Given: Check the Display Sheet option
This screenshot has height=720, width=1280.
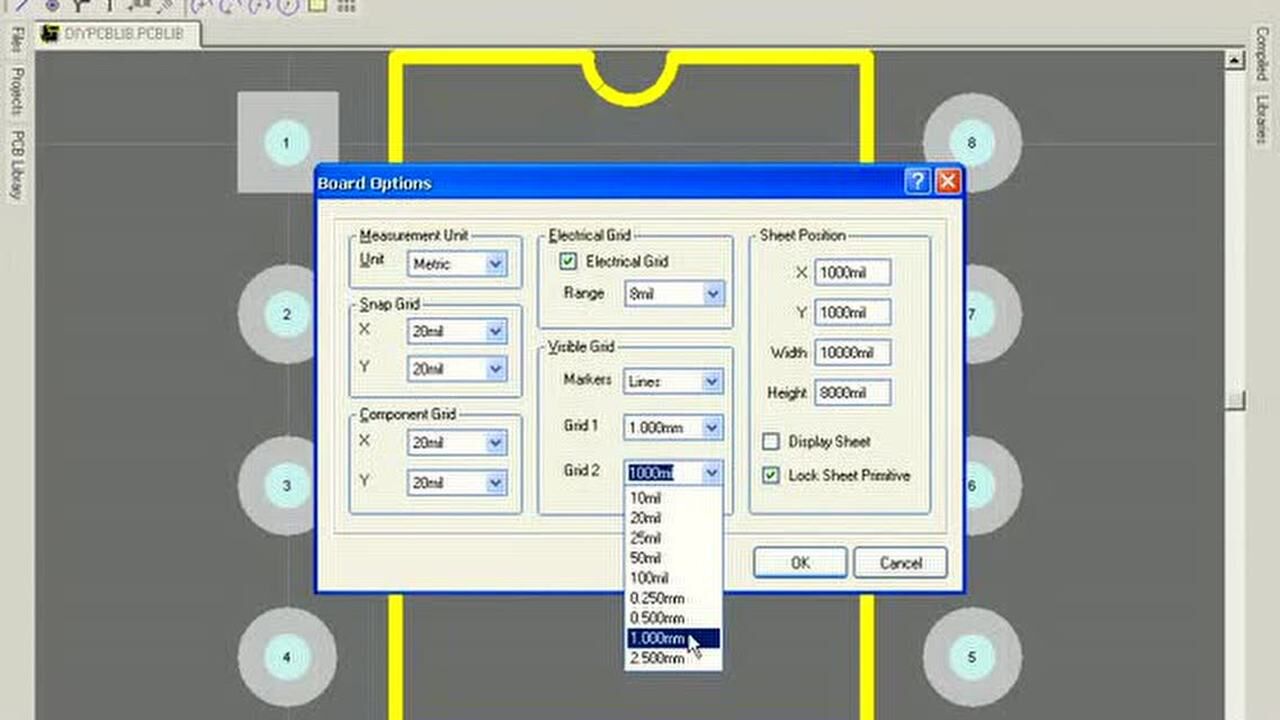Looking at the screenshot, I should pyautogui.click(x=771, y=441).
